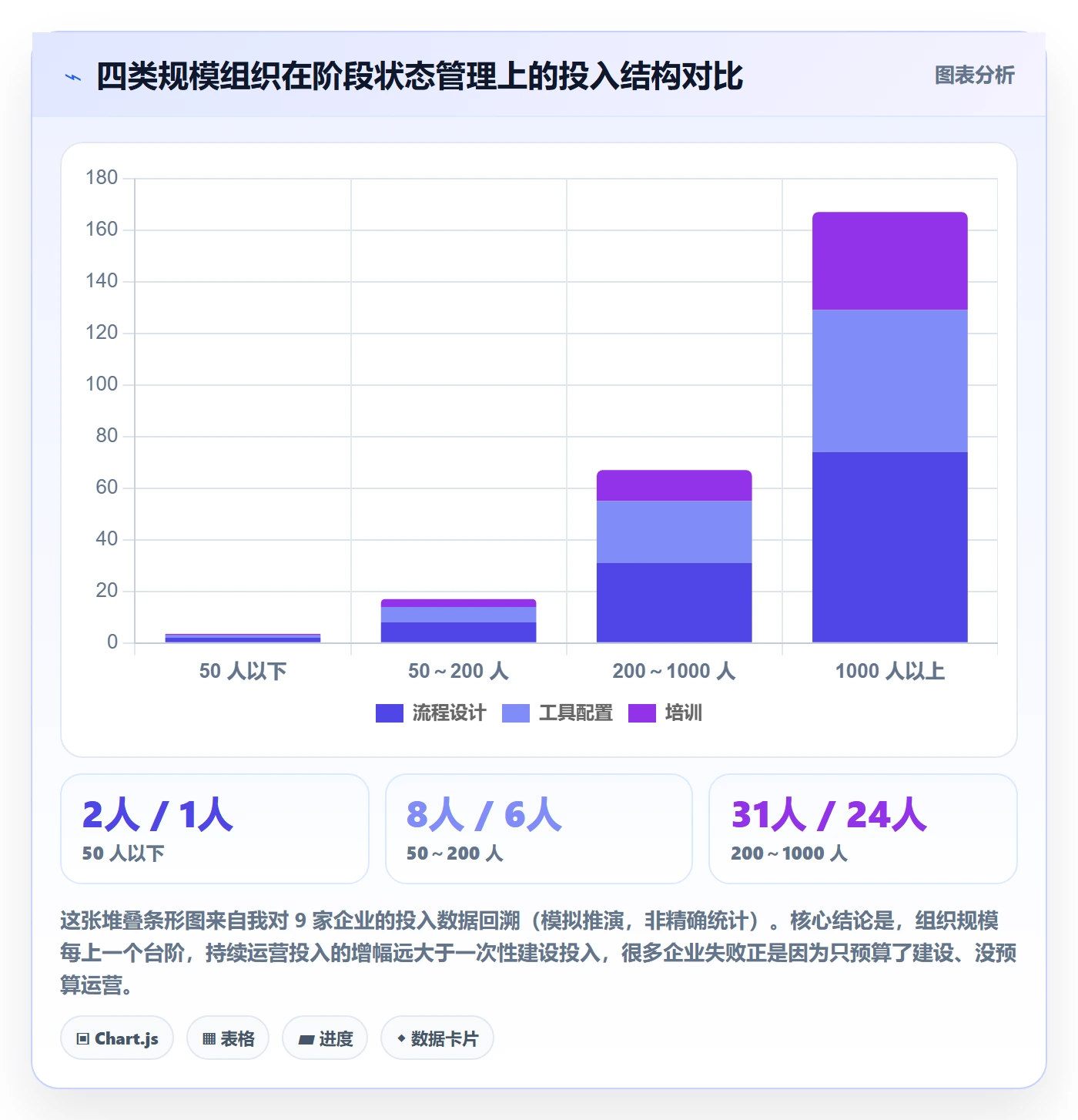Click the chart title 四类规模组织在阶段状态管理上的投入结构对比
This screenshot has height=1120, width=1078.
(x=420, y=76)
